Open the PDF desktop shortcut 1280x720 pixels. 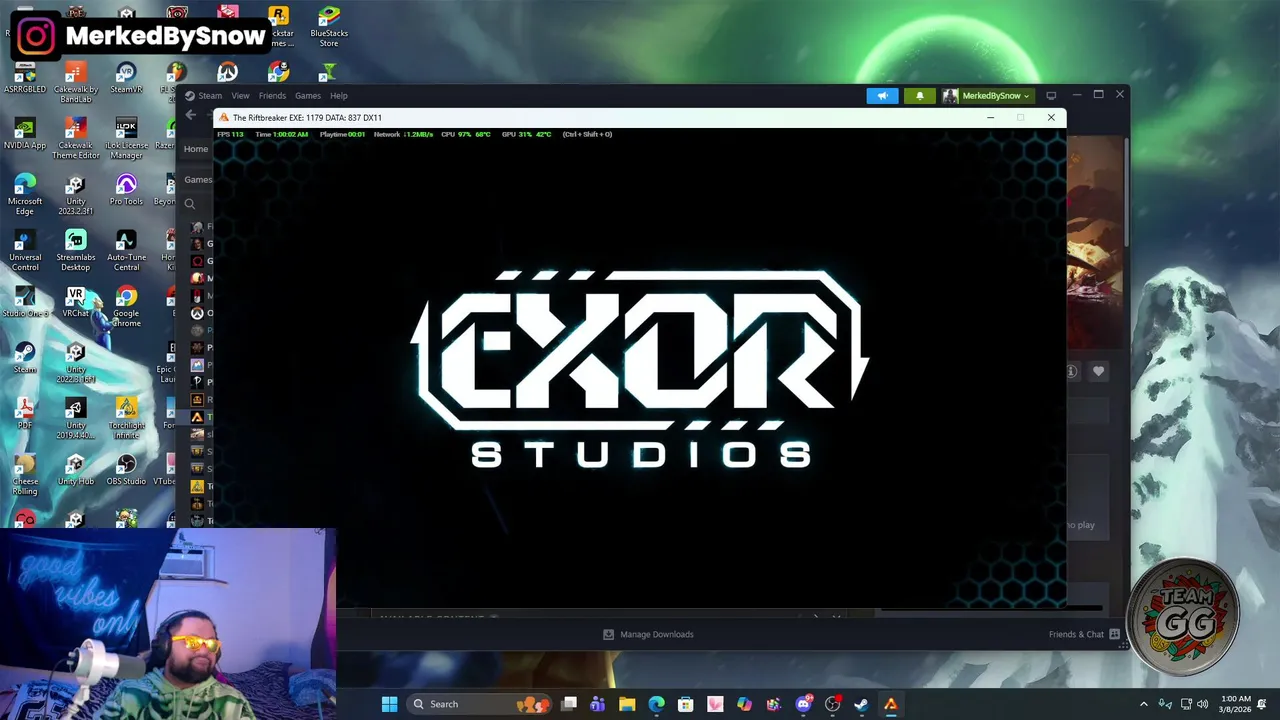(25, 414)
